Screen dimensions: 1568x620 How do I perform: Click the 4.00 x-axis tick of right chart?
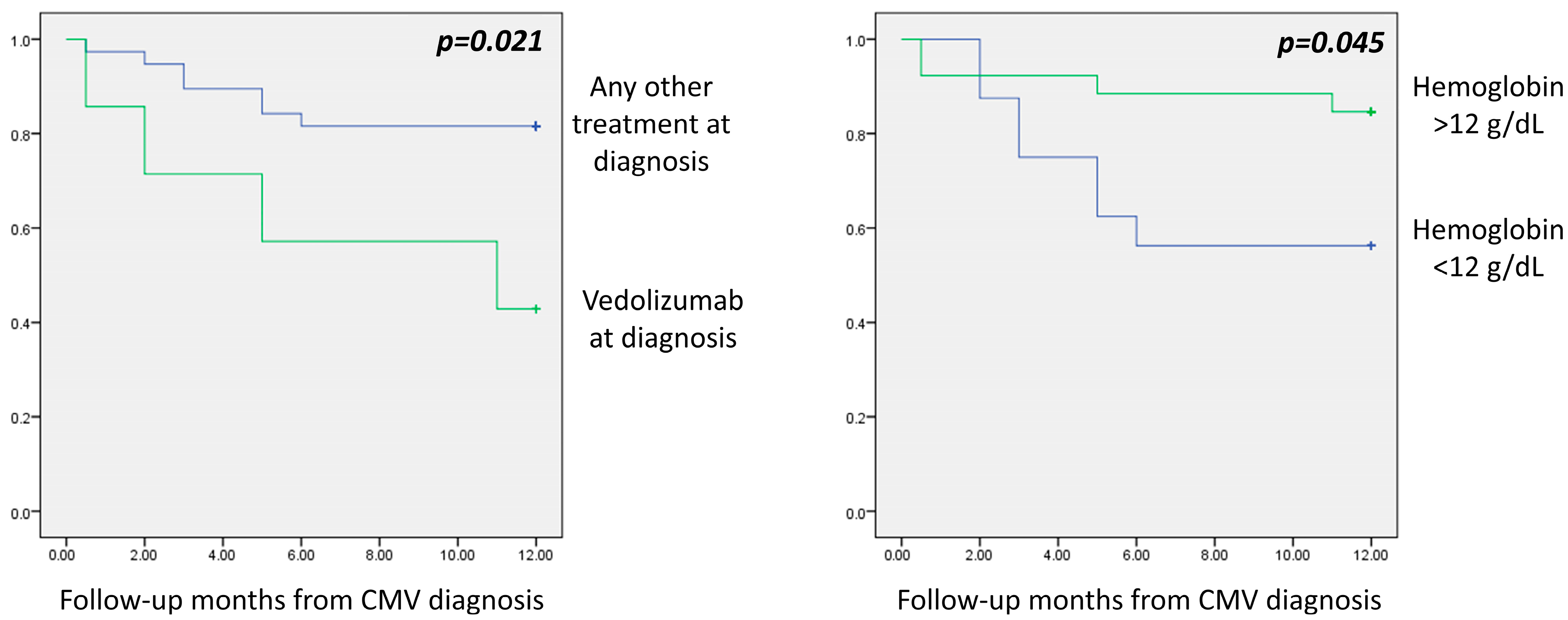pyautogui.click(x=1057, y=555)
